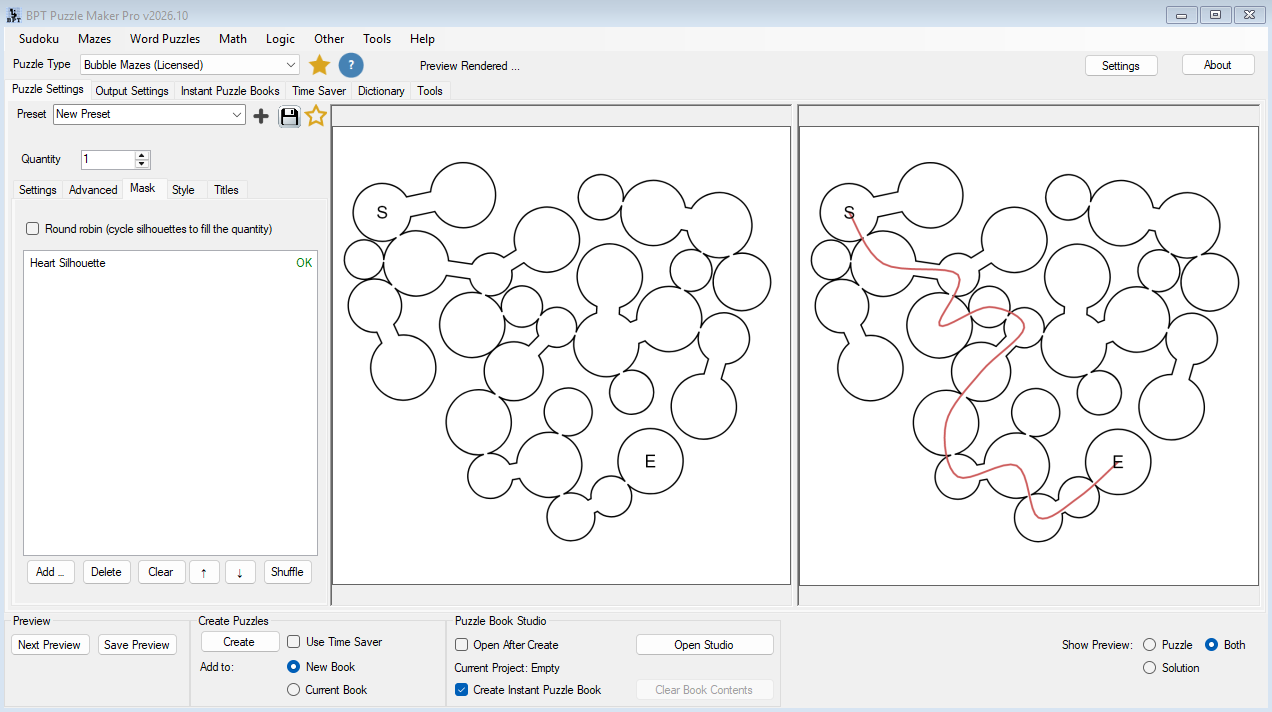1272x712 pixels.
Task: Open the Help menu
Action: tap(423, 39)
